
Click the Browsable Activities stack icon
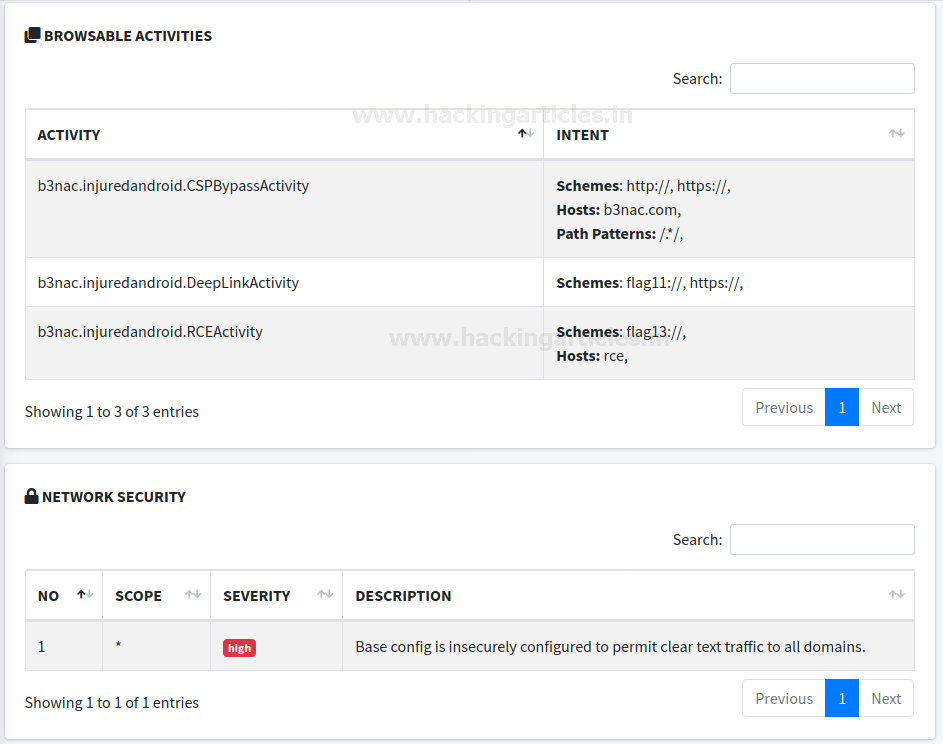pos(32,35)
